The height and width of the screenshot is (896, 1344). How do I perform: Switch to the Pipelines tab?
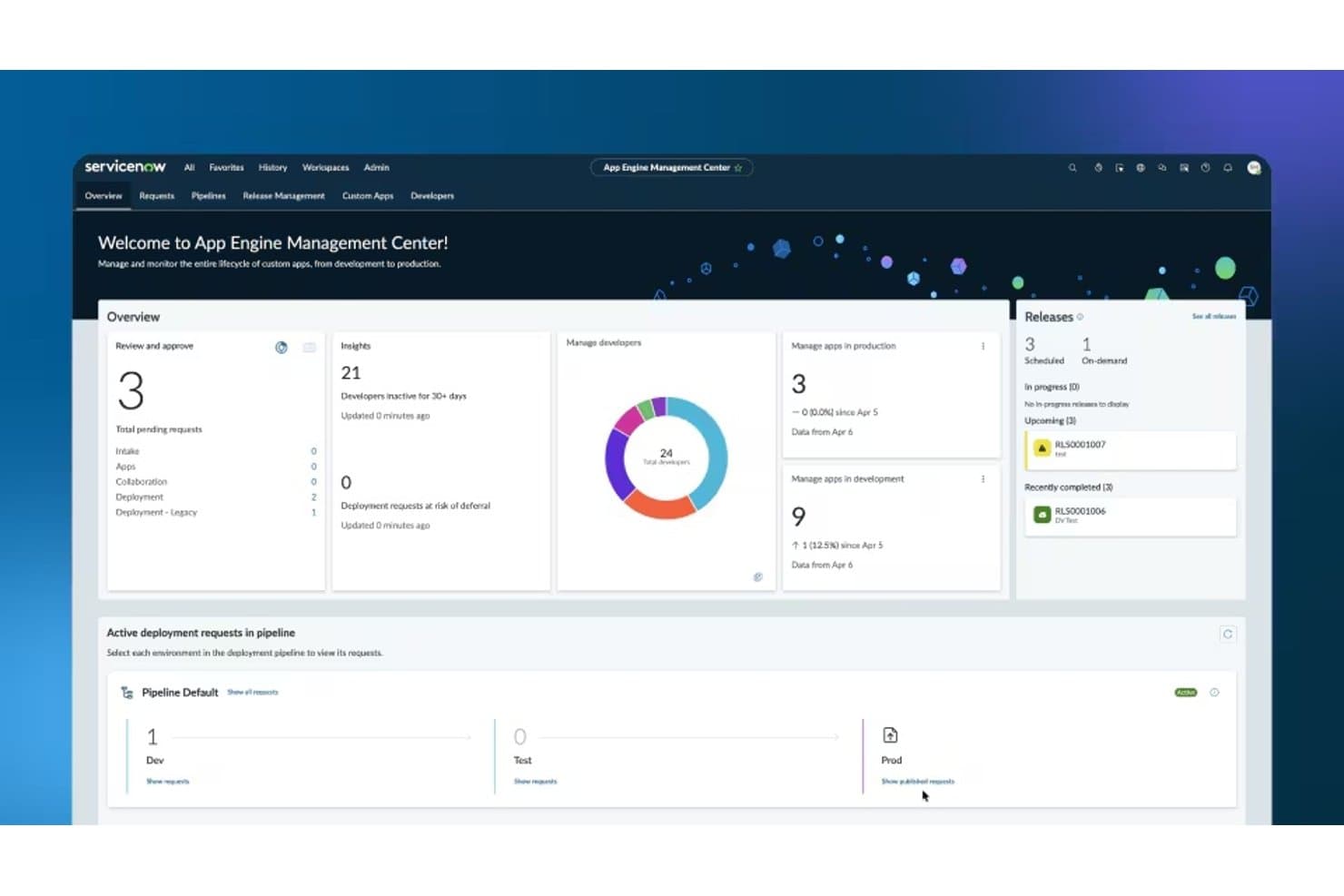click(x=208, y=196)
